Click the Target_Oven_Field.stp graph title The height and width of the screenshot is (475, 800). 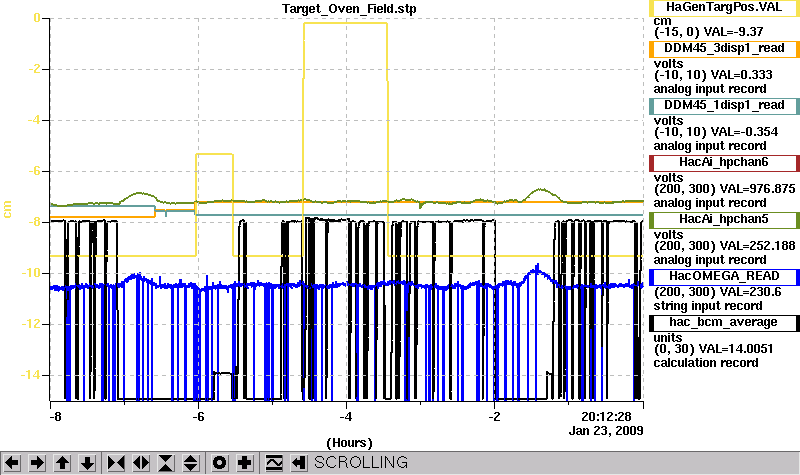[x=349, y=9]
